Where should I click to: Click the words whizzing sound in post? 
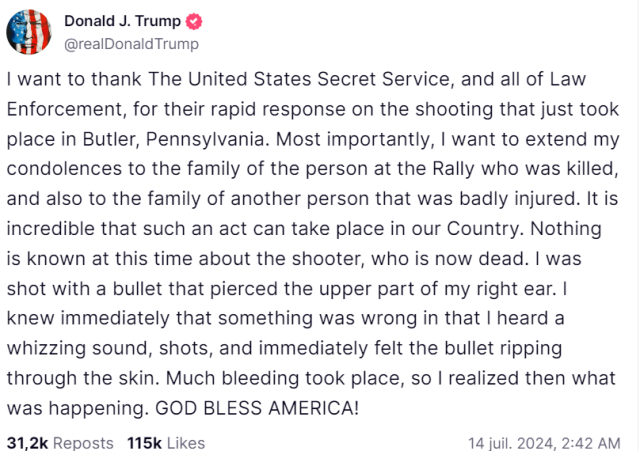click(80, 348)
